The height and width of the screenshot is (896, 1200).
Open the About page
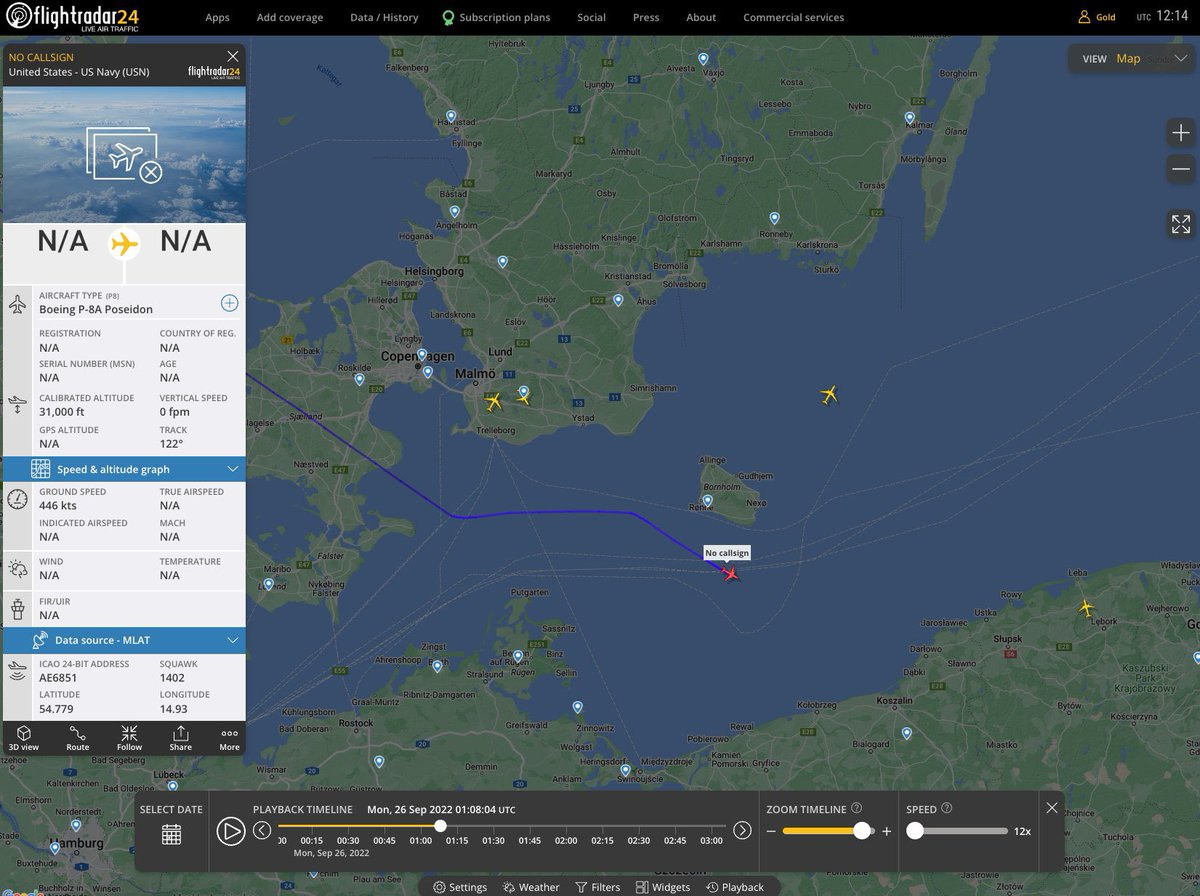pyautogui.click(x=701, y=17)
